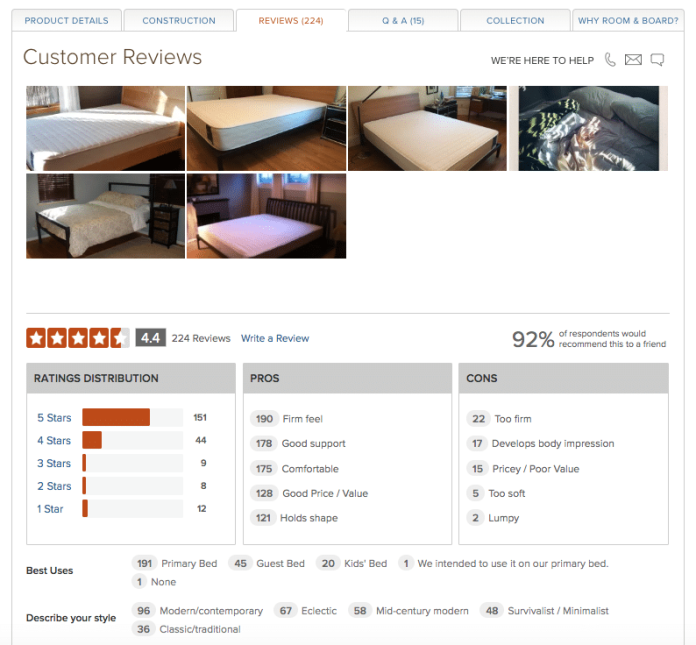696x645 pixels.
Task: Select the Primary Bed best use tag
Action: [174, 563]
